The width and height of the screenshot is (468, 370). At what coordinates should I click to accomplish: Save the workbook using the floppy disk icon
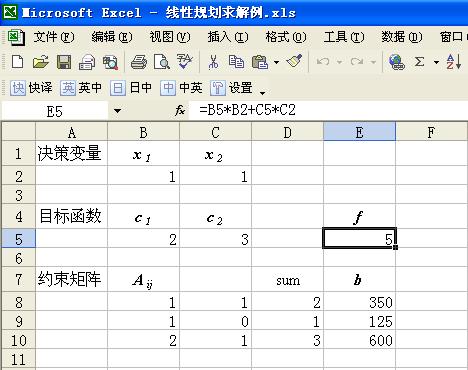point(64,62)
